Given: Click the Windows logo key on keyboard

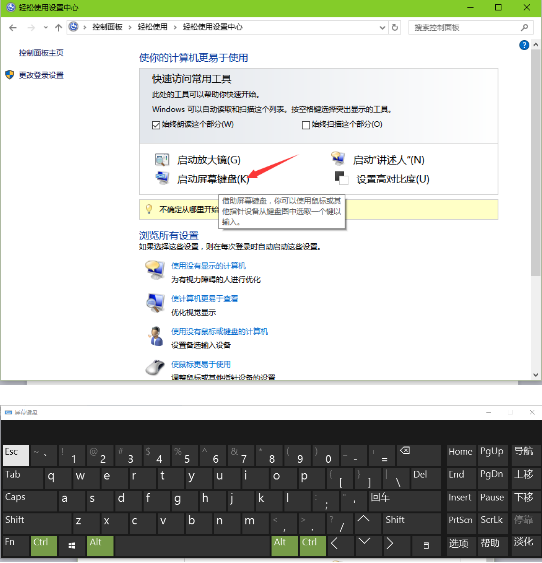Looking at the screenshot, I should pyautogui.click(x=72, y=545).
